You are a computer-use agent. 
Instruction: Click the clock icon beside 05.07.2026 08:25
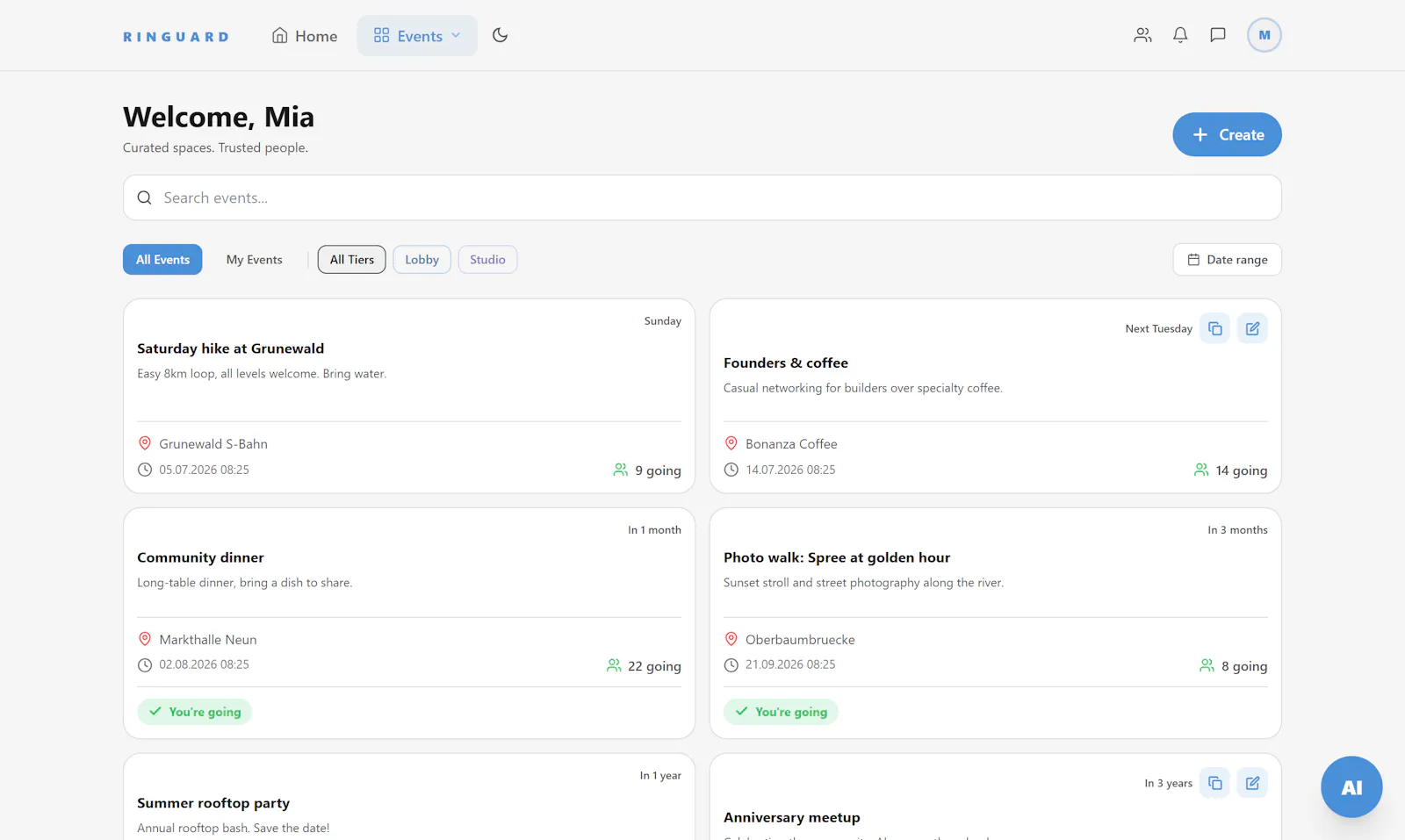[145, 470]
